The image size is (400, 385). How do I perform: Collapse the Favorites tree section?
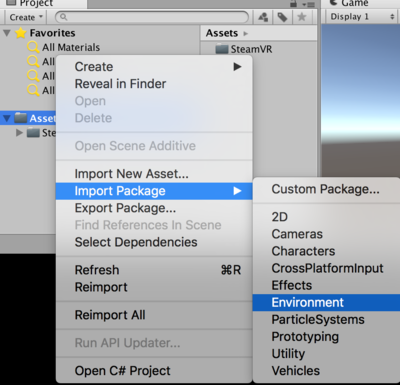pos(7,33)
